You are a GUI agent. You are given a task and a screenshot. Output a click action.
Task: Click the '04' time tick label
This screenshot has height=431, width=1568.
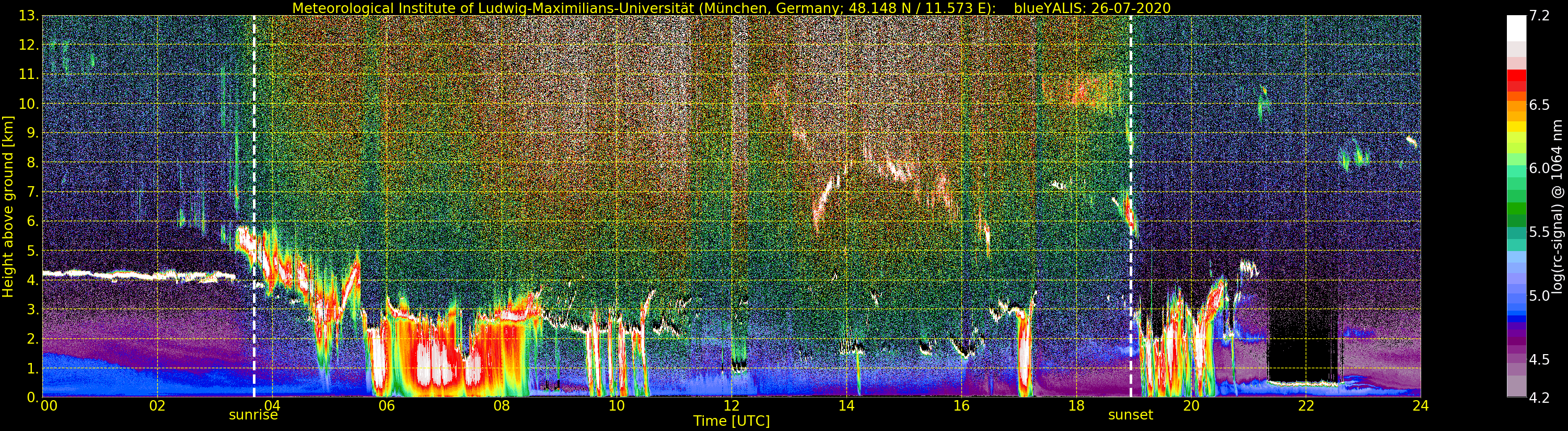[x=272, y=406]
